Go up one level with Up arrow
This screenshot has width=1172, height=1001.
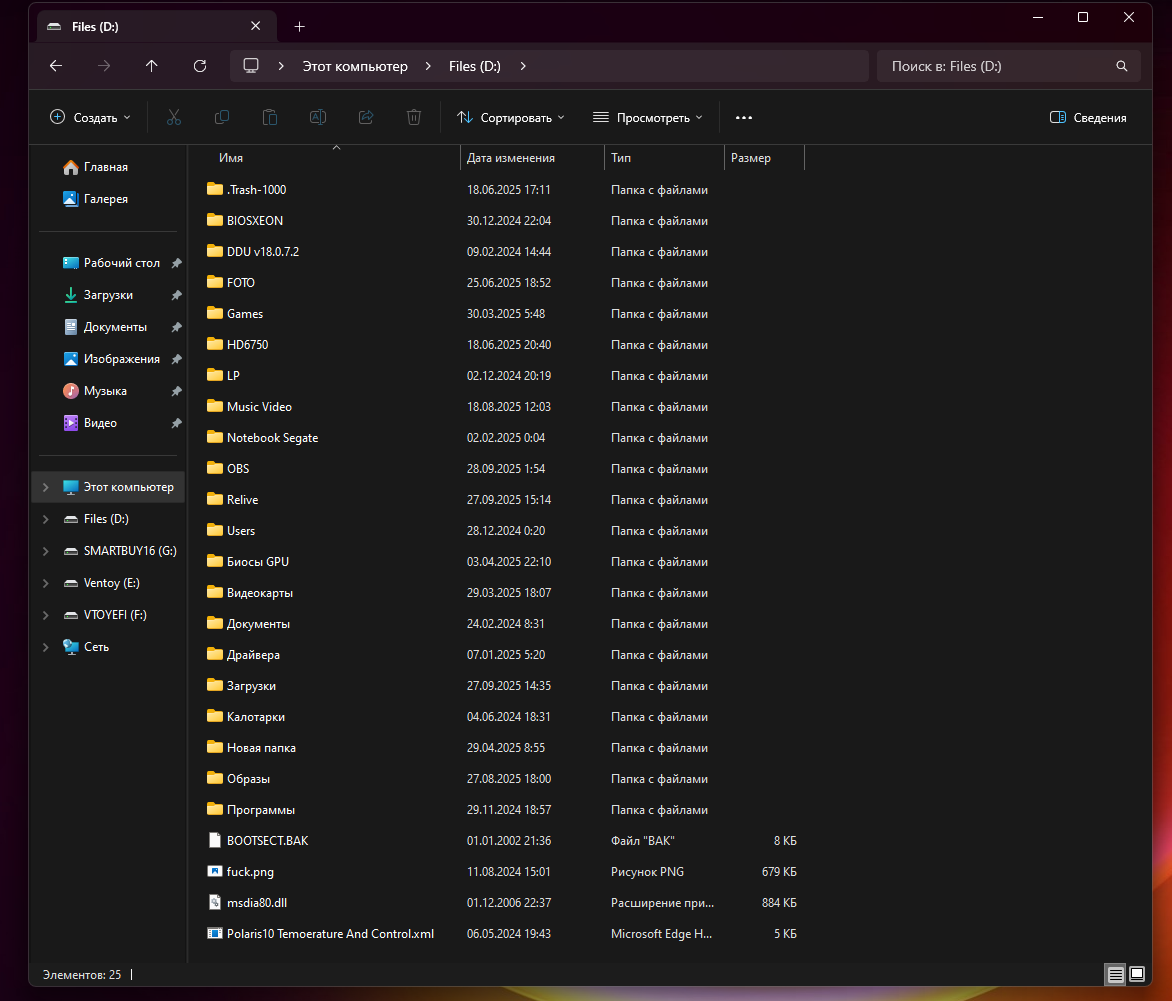[x=152, y=66]
